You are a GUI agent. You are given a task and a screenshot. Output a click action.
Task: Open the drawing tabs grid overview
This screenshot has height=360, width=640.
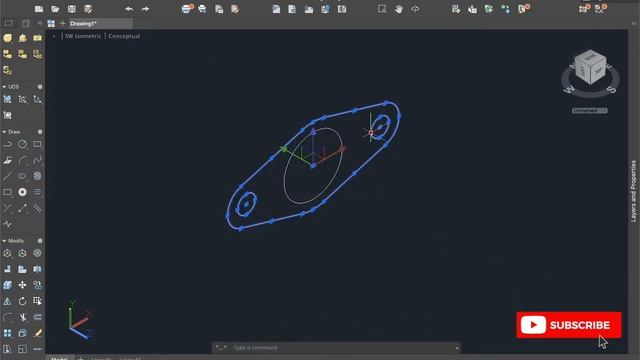51,24
